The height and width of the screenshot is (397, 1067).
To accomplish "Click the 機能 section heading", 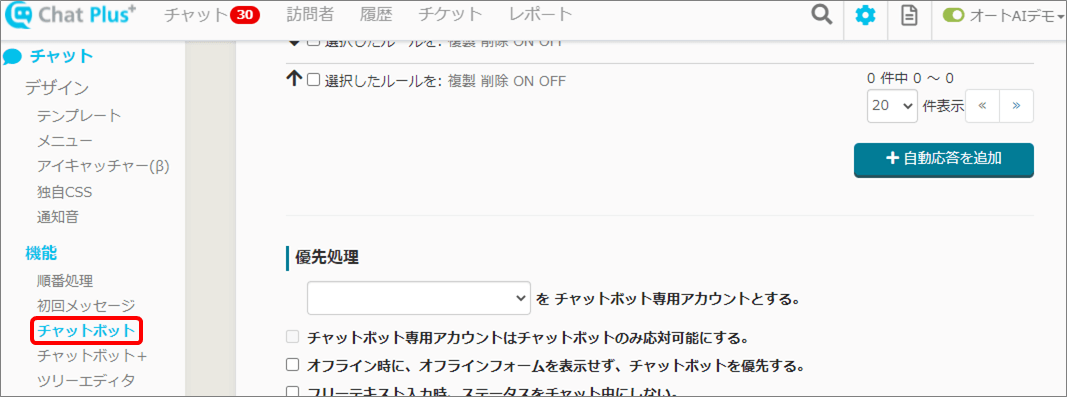I will coord(41,254).
